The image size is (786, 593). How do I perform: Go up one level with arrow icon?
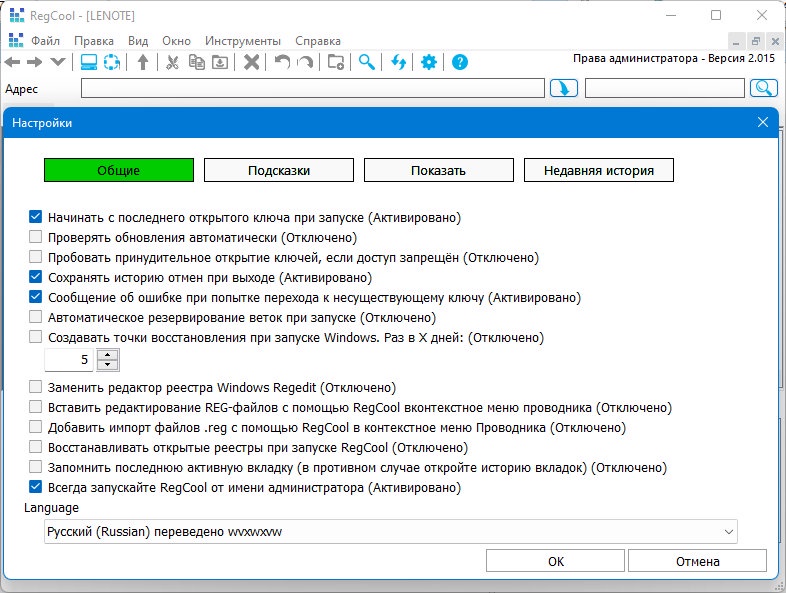pos(143,63)
